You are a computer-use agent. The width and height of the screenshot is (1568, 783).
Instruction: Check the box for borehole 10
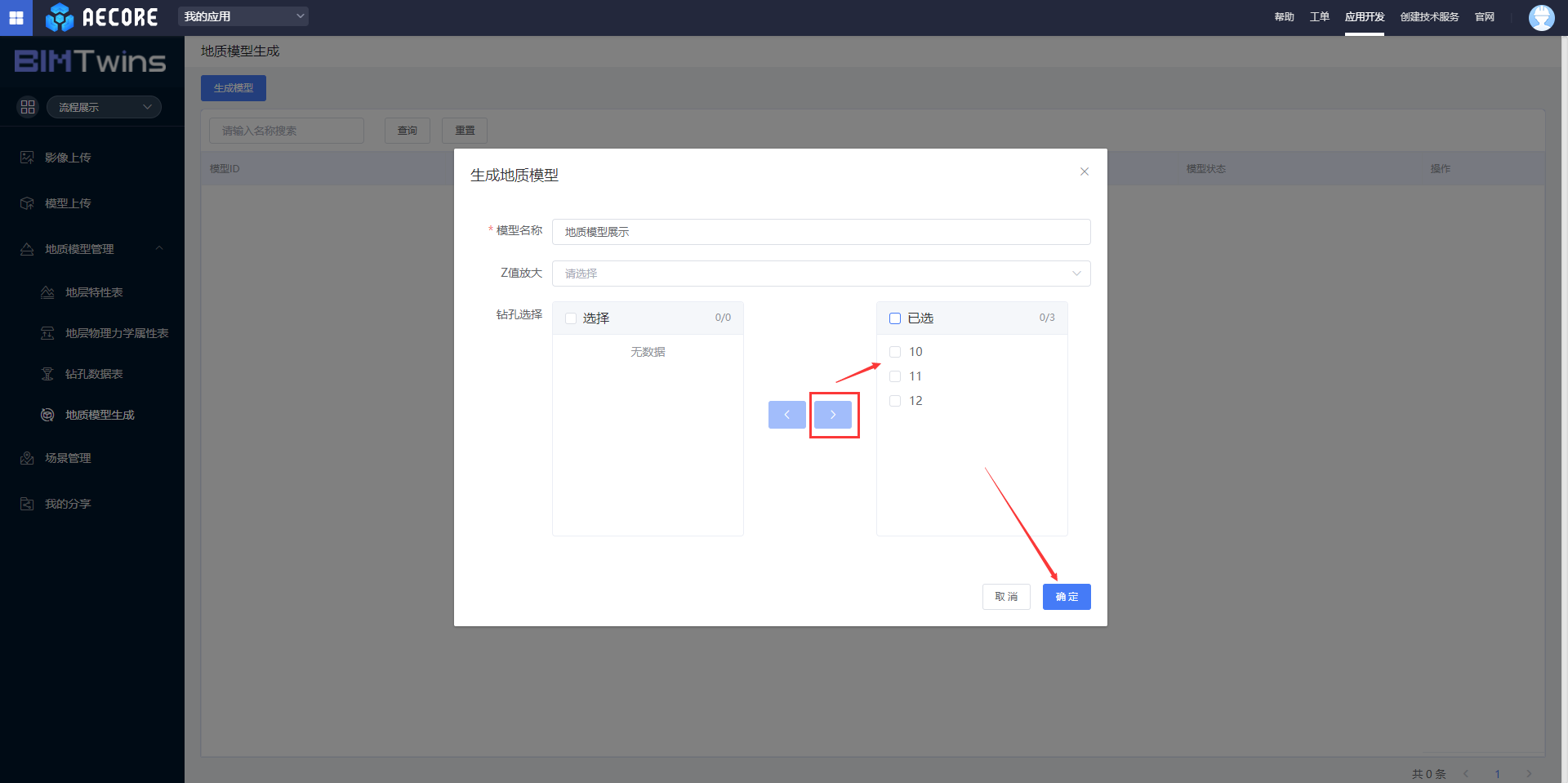click(895, 352)
